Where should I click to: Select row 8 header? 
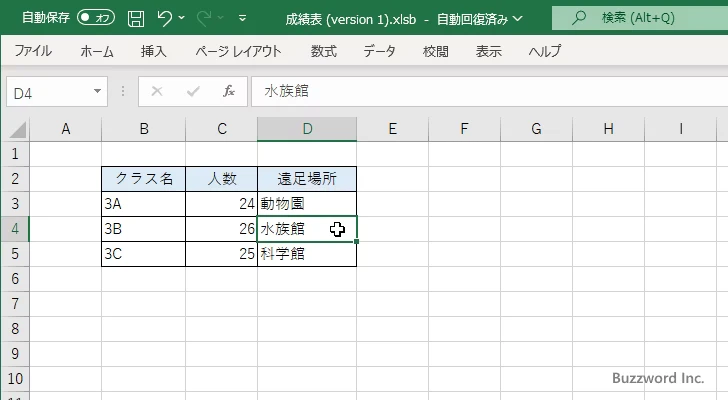pos(15,329)
